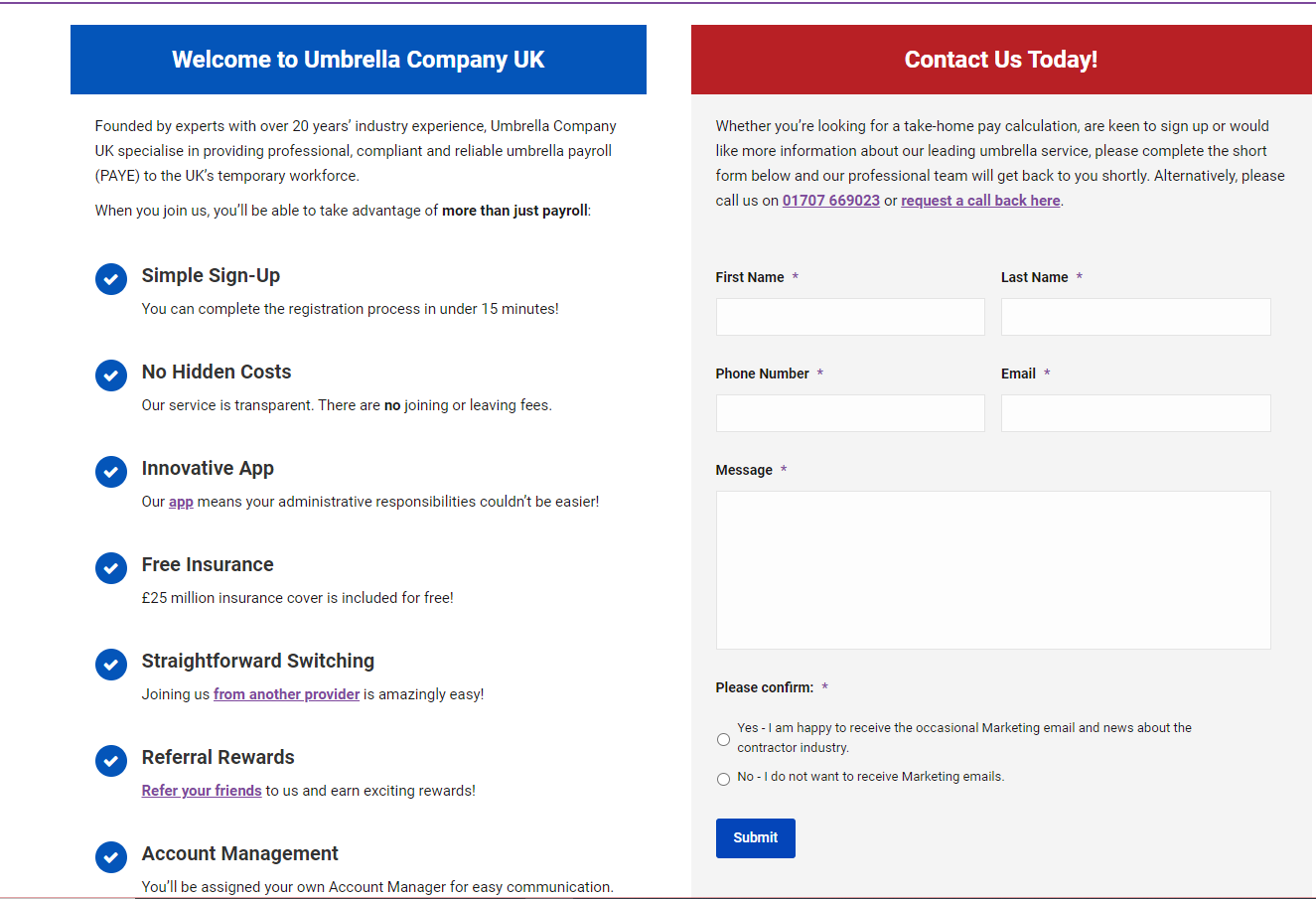Viewport: 1316px width, 899px height.
Task: Click inside the Message text area
Action: 993,569
